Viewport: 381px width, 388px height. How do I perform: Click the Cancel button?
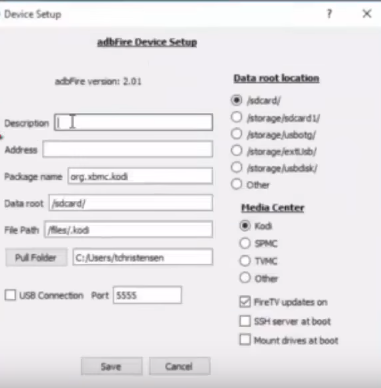tap(179, 366)
